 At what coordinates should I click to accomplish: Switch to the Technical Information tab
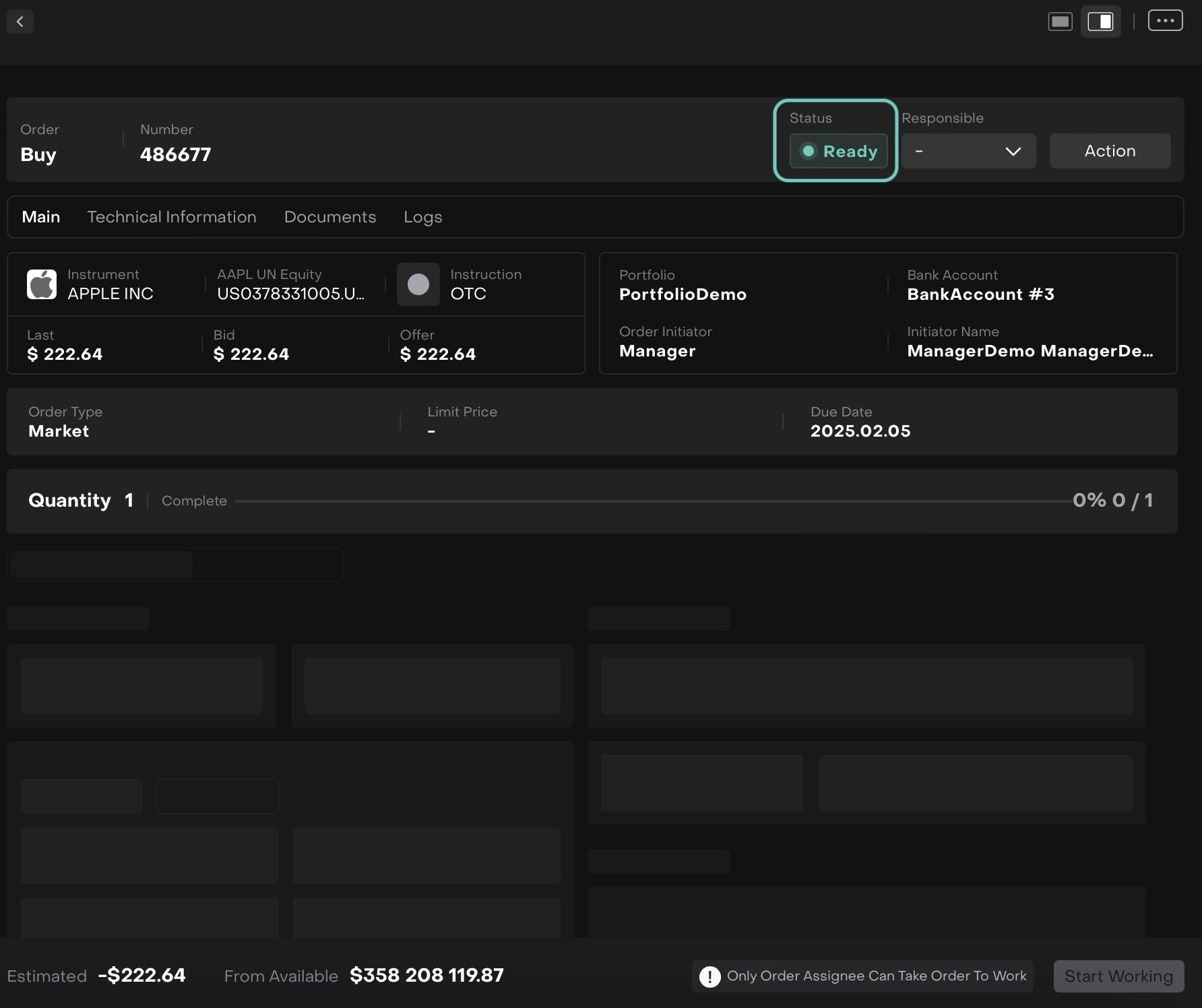(x=172, y=217)
